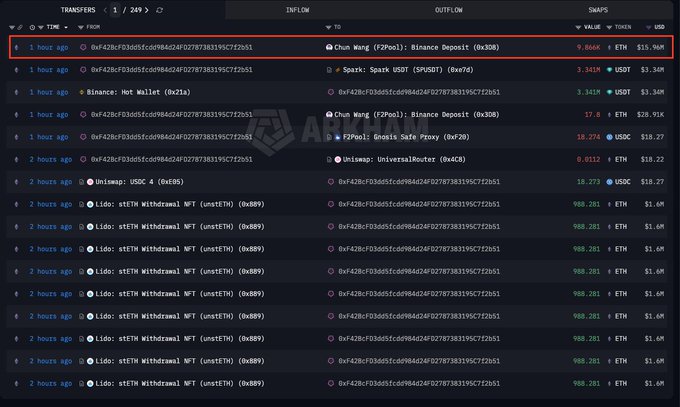Click the address circle icon in the 9.866K row's FROM cell

(x=83, y=47)
